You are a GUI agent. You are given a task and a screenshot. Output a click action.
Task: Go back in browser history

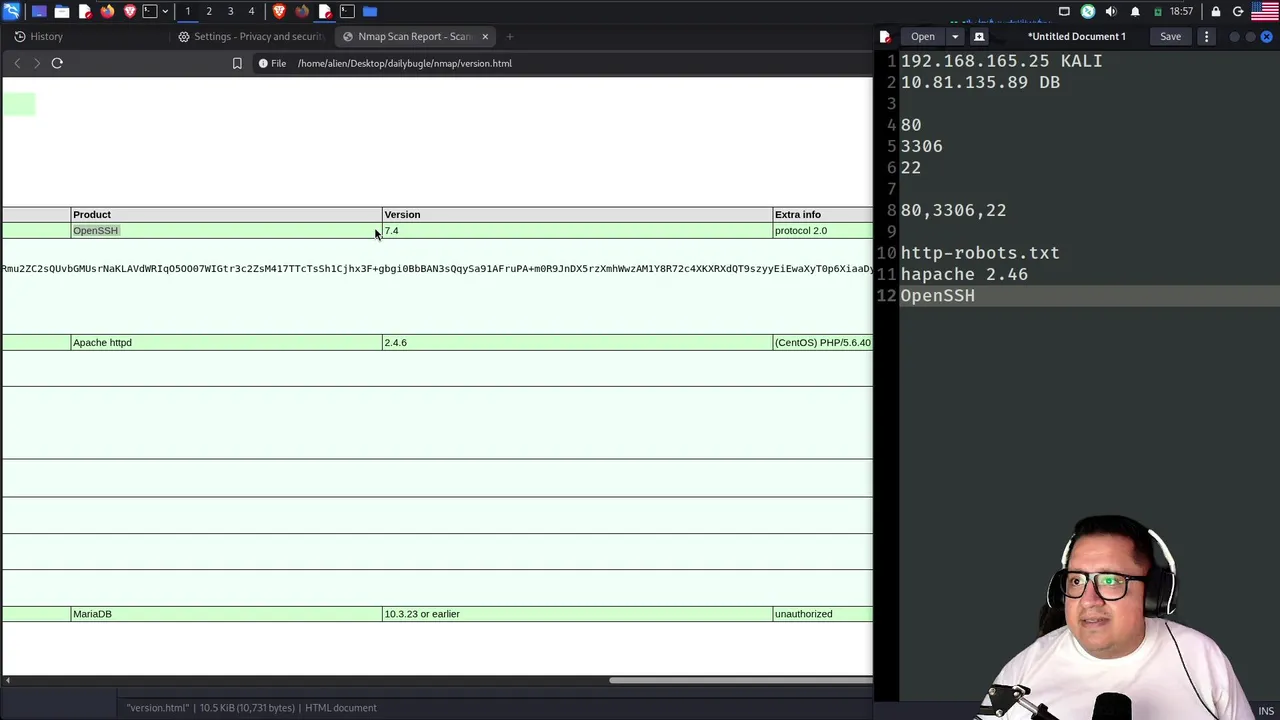17,63
